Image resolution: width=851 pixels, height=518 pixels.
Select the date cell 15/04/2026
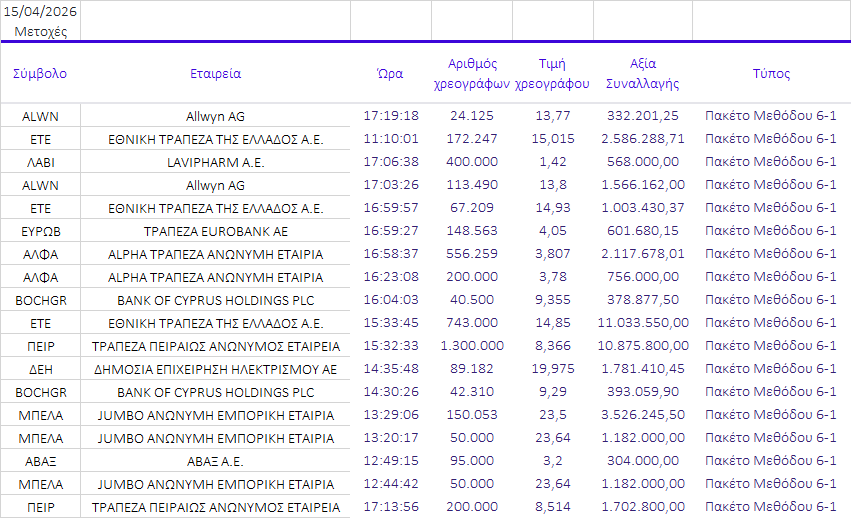40,11
